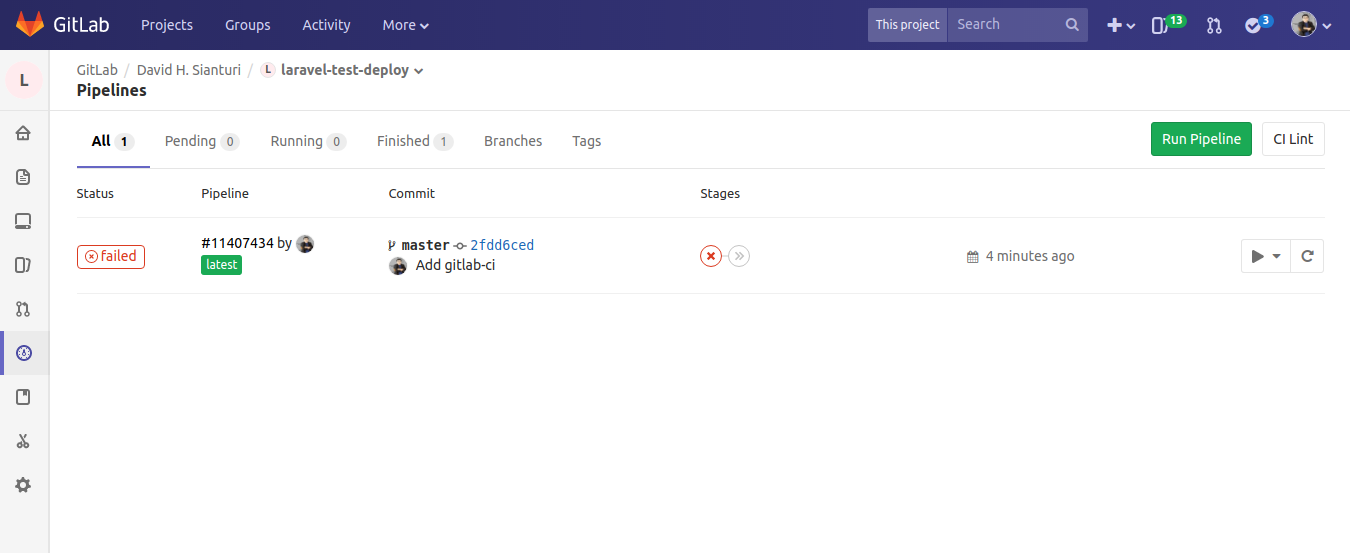Expand the More menu in navbar

point(406,25)
